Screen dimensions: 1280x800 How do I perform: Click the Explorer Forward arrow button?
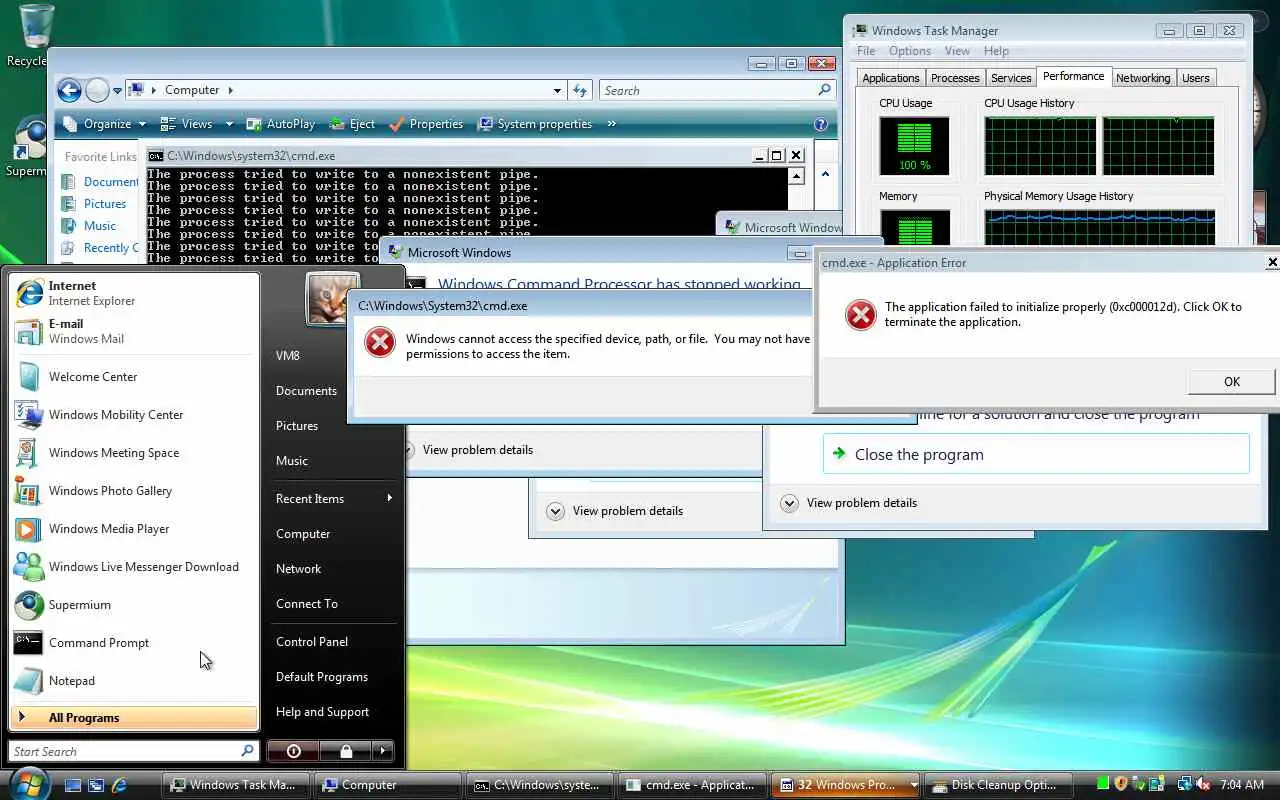click(97, 91)
